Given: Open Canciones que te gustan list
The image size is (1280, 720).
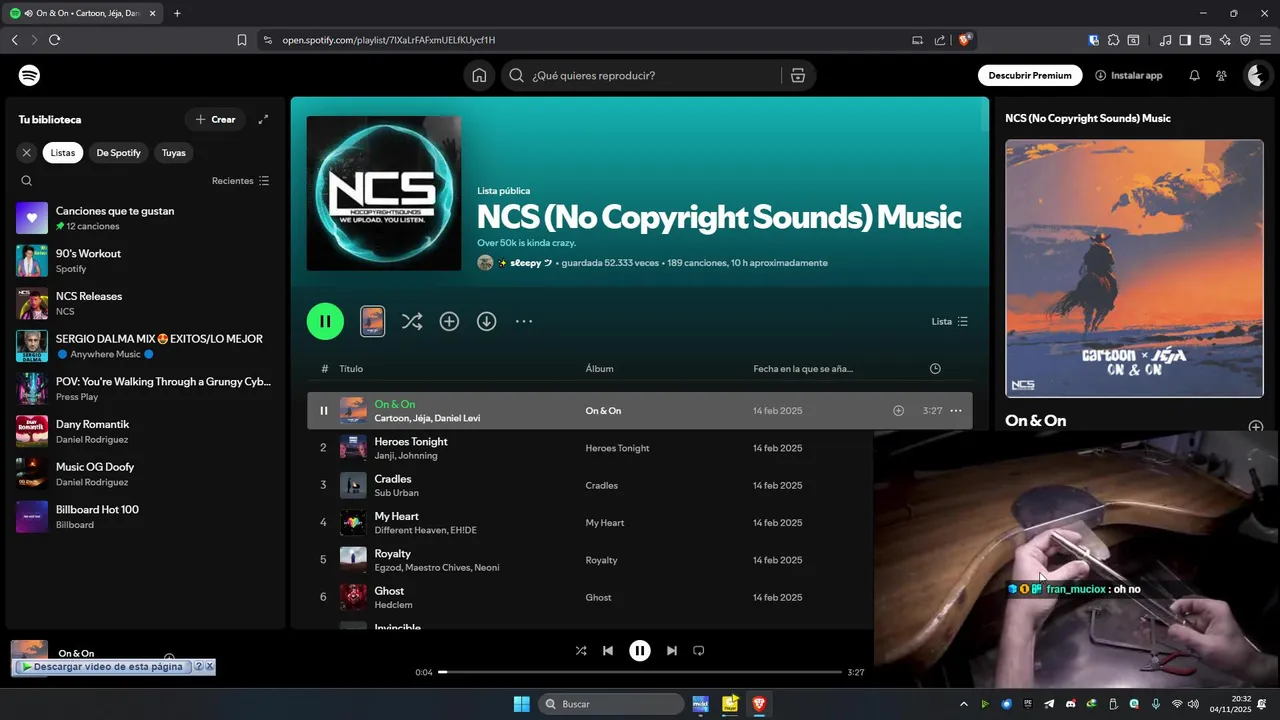Looking at the screenshot, I should [x=145, y=218].
